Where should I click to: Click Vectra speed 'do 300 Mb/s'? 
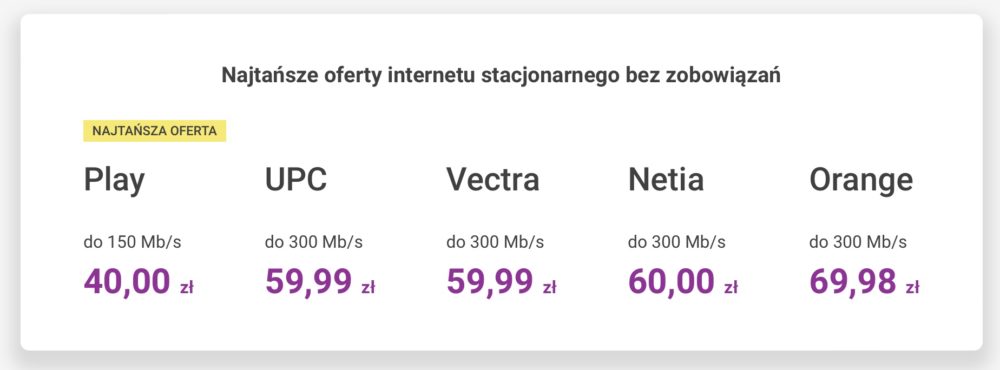495,242
